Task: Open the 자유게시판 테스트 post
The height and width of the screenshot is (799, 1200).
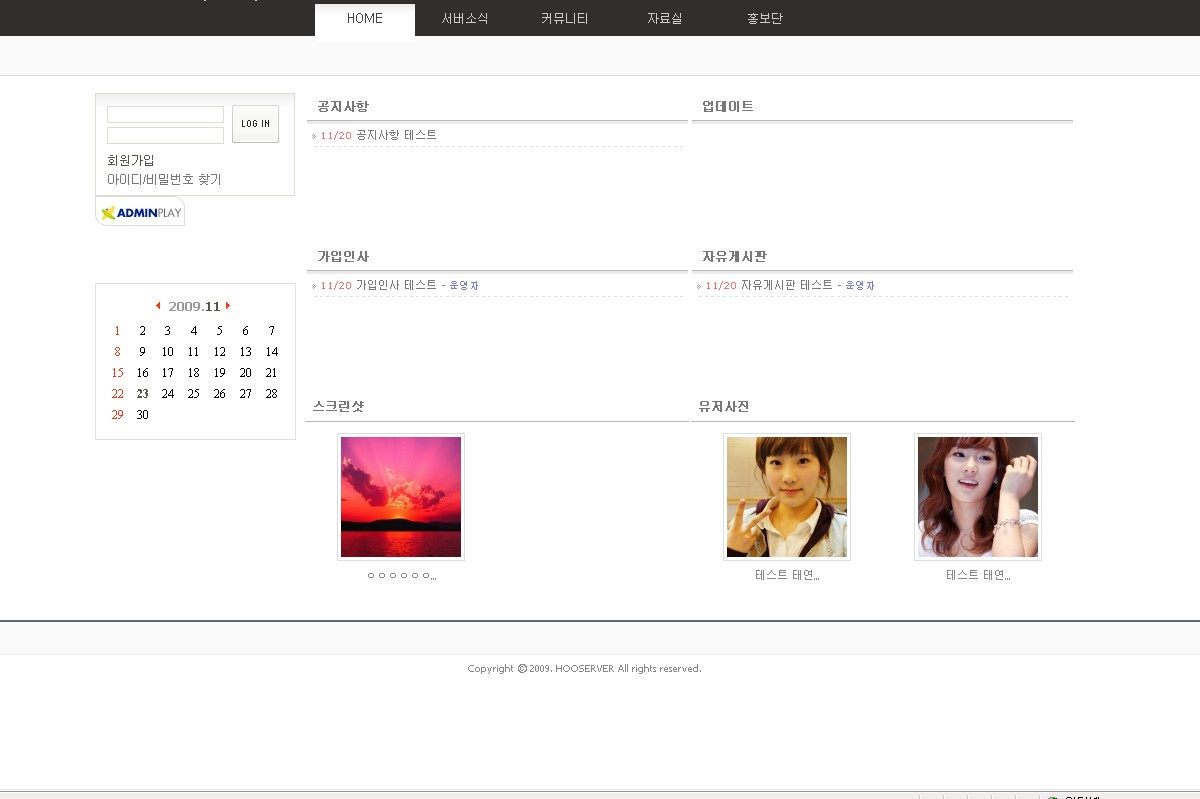Action: [x=786, y=285]
